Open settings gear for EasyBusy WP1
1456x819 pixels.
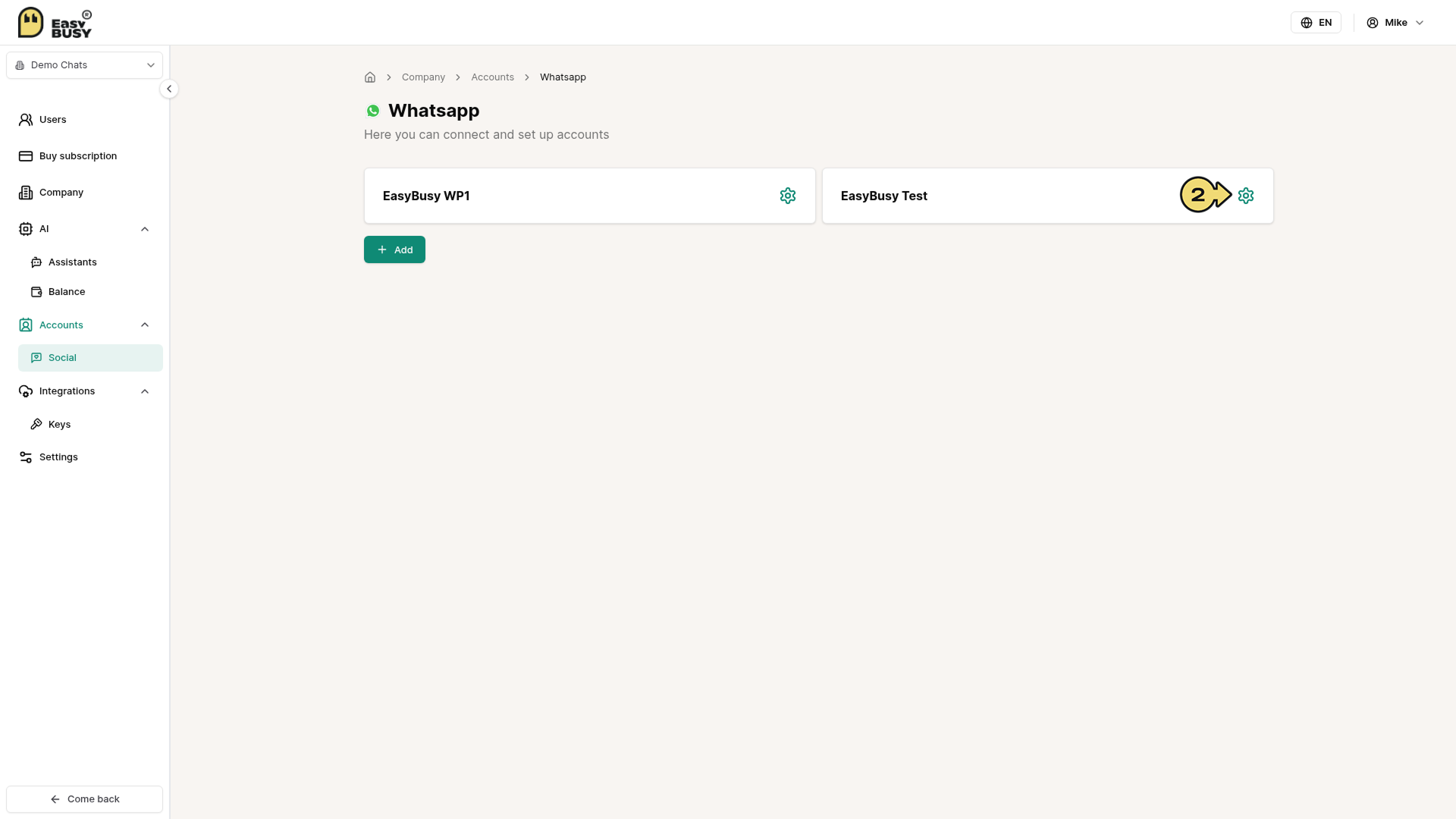point(788,196)
